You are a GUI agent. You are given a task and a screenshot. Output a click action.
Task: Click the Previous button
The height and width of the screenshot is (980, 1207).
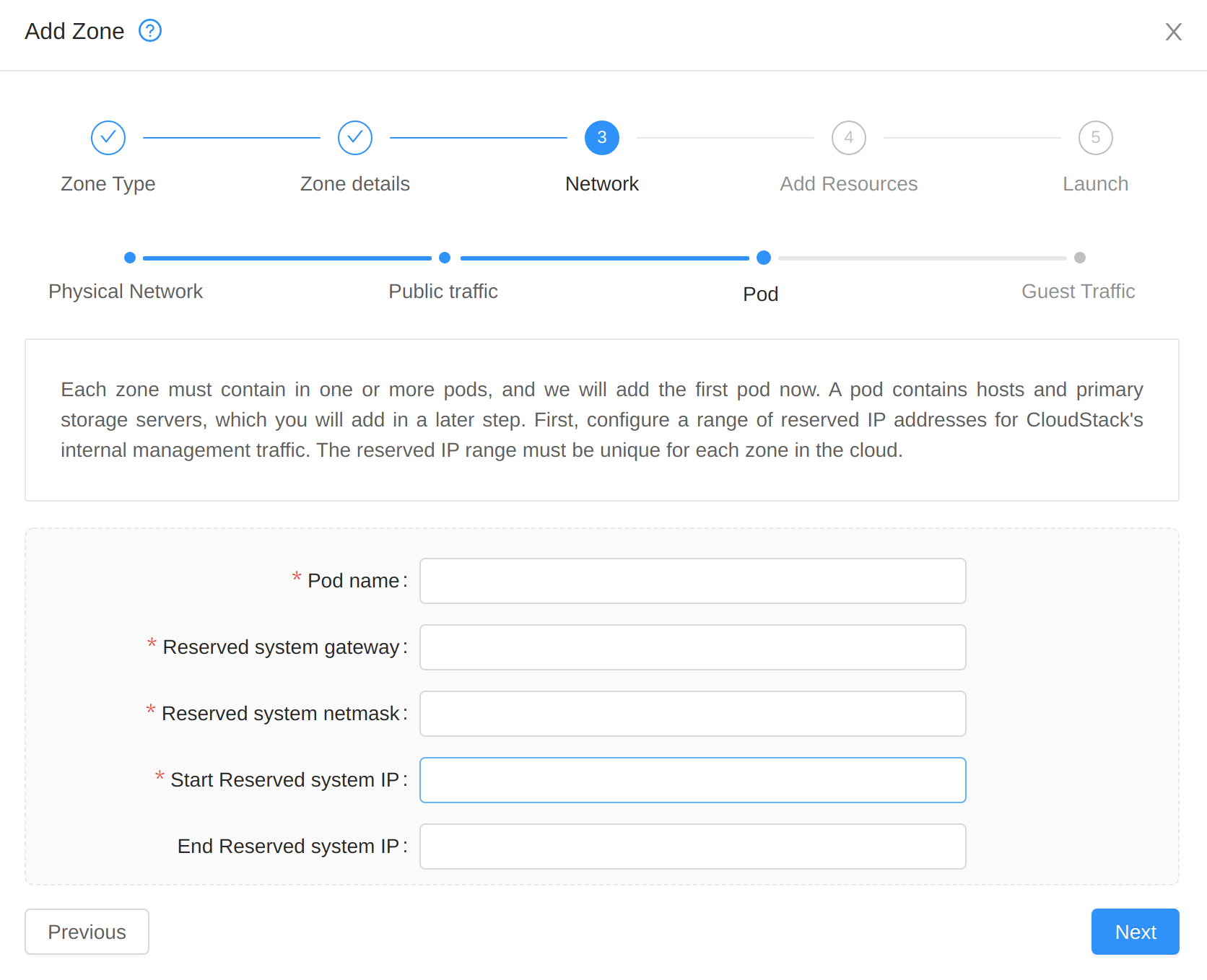pyautogui.click(x=87, y=932)
